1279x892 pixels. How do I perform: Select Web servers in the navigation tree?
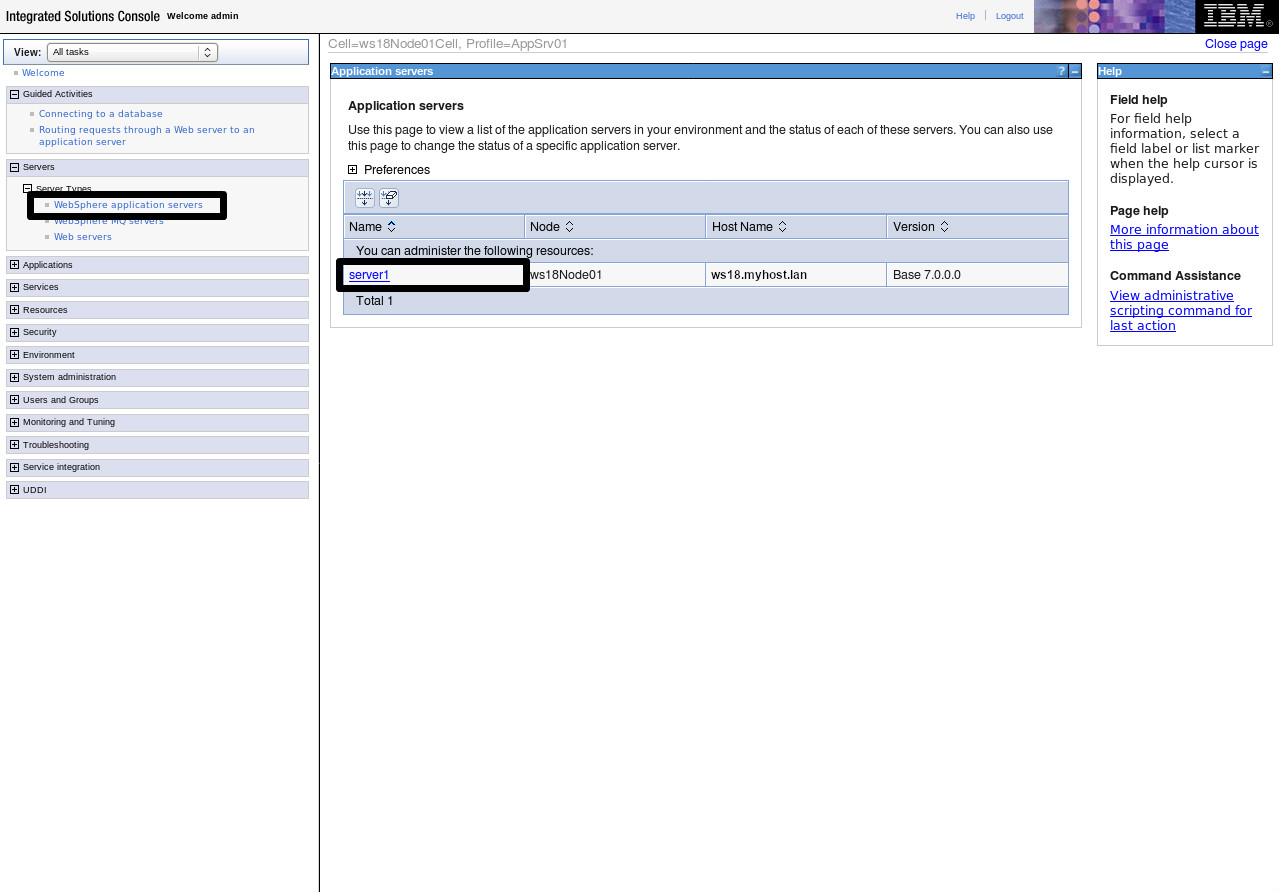coord(83,237)
